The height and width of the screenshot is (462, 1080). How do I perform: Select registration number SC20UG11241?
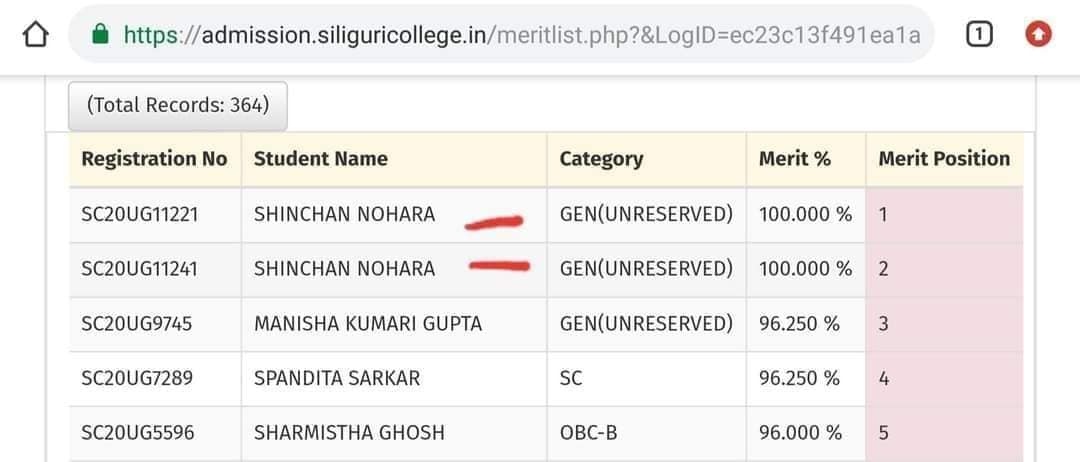(140, 269)
